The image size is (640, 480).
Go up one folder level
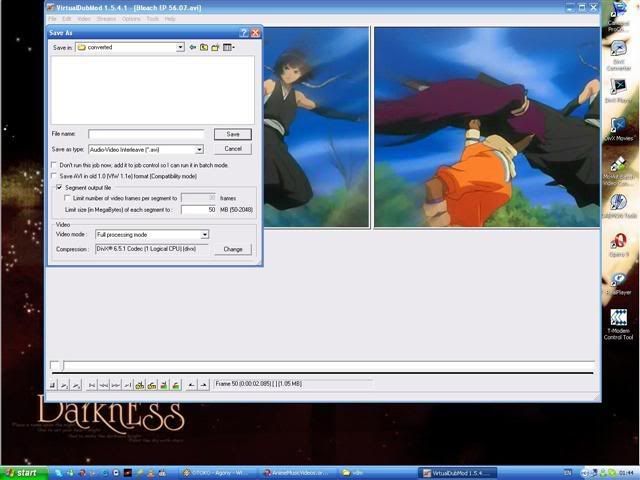coord(204,47)
